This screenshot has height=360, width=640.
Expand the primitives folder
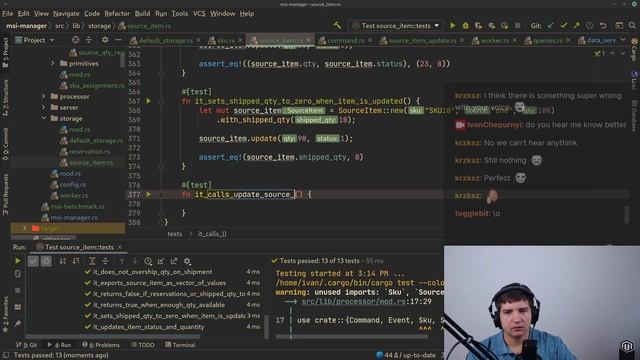(x=53, y=63)
